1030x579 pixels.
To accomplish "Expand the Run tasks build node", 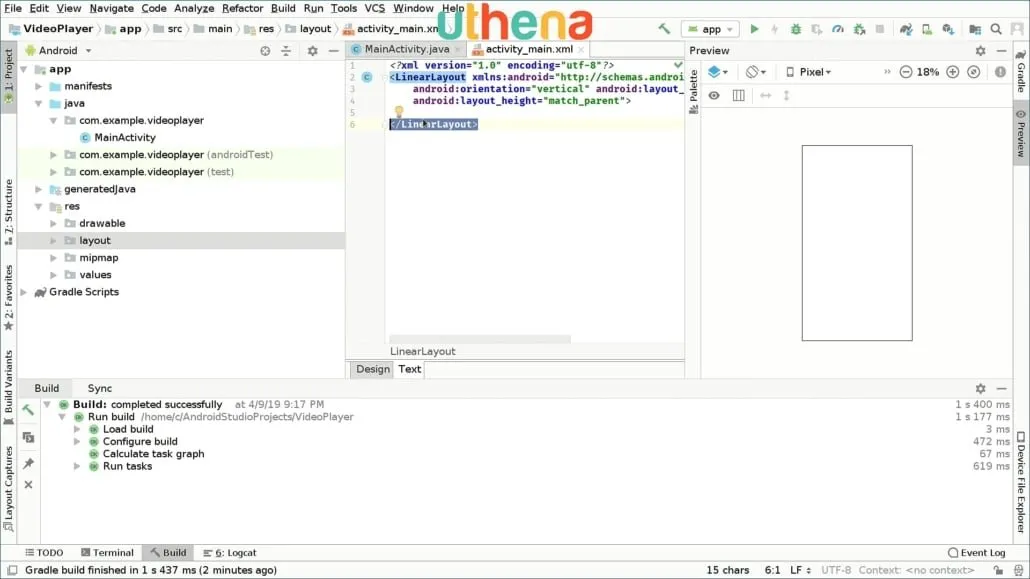I will (x=77, y=466).
